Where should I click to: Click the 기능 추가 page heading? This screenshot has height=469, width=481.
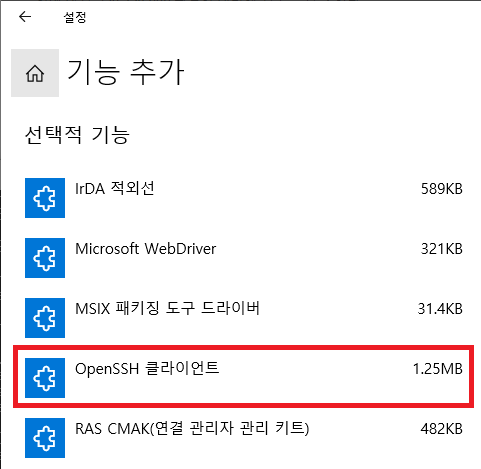(126, 72)
